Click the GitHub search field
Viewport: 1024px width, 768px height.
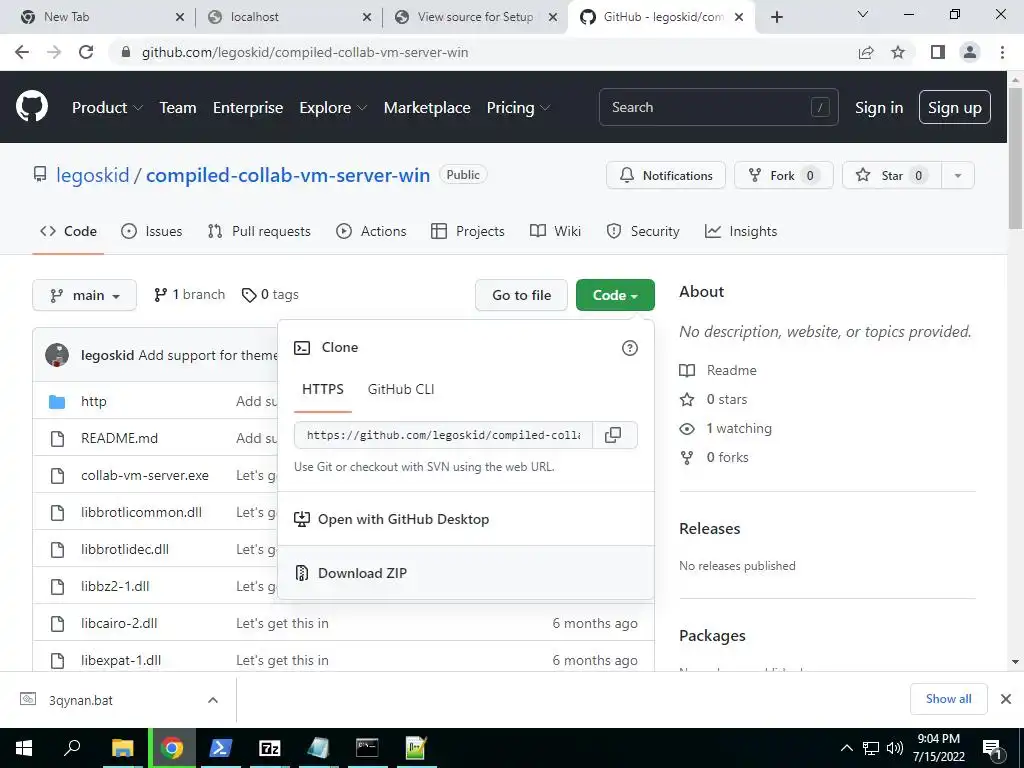718,107
